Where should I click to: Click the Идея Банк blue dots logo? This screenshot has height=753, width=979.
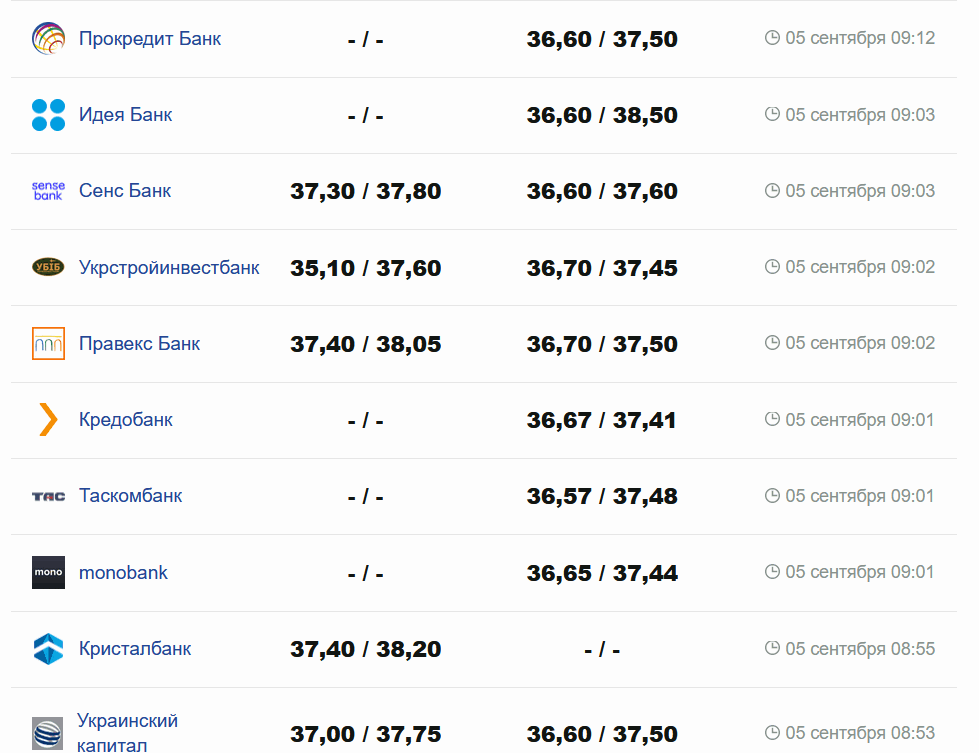(48, 115)
